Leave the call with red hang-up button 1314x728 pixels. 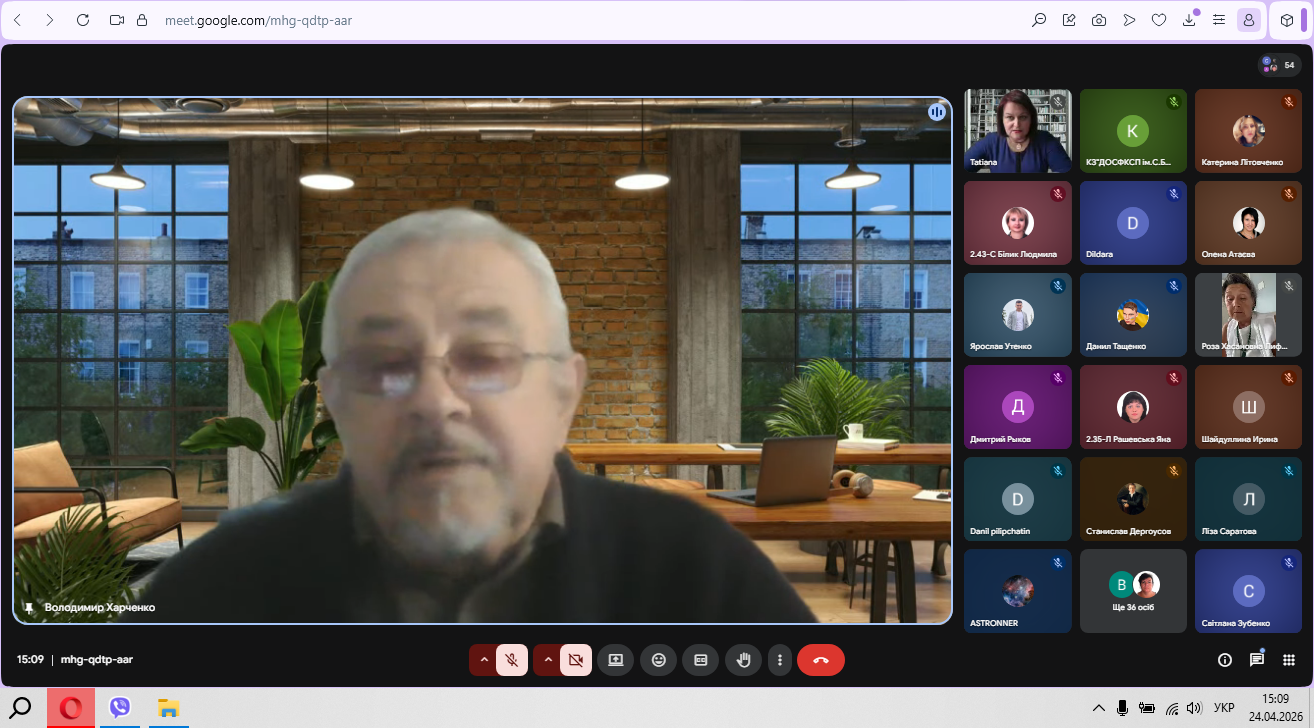pyautogui.click(x=821, y=660)
